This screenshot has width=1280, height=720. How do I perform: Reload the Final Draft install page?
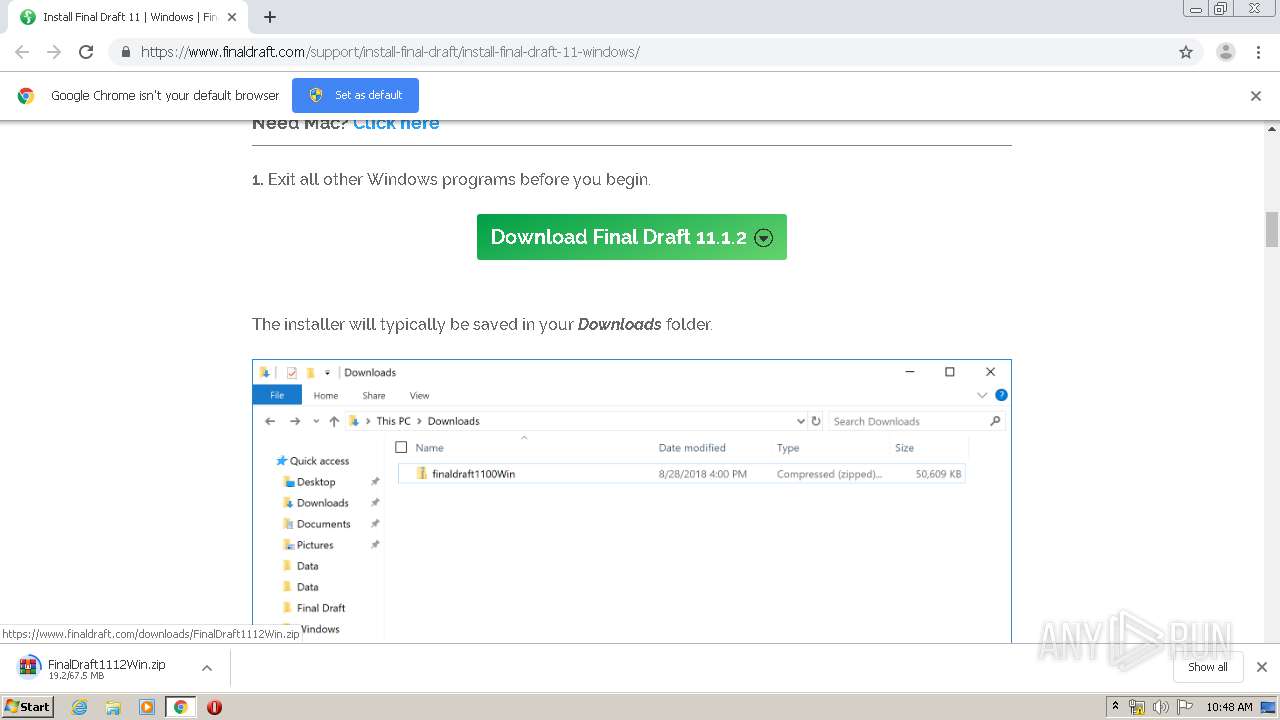[x=86, y=52]
